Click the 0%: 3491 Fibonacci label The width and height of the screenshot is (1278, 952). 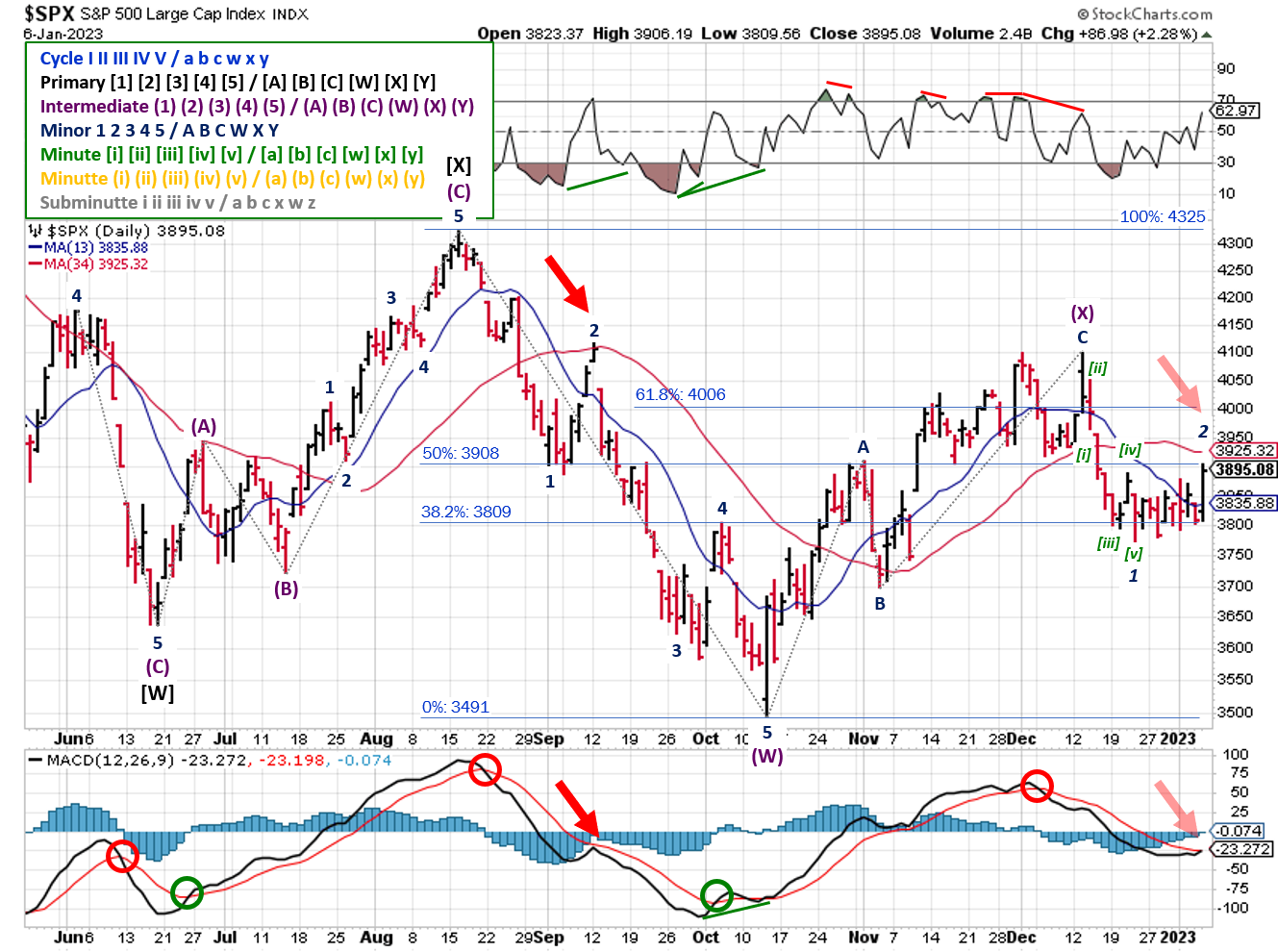[x=456, y=707]
